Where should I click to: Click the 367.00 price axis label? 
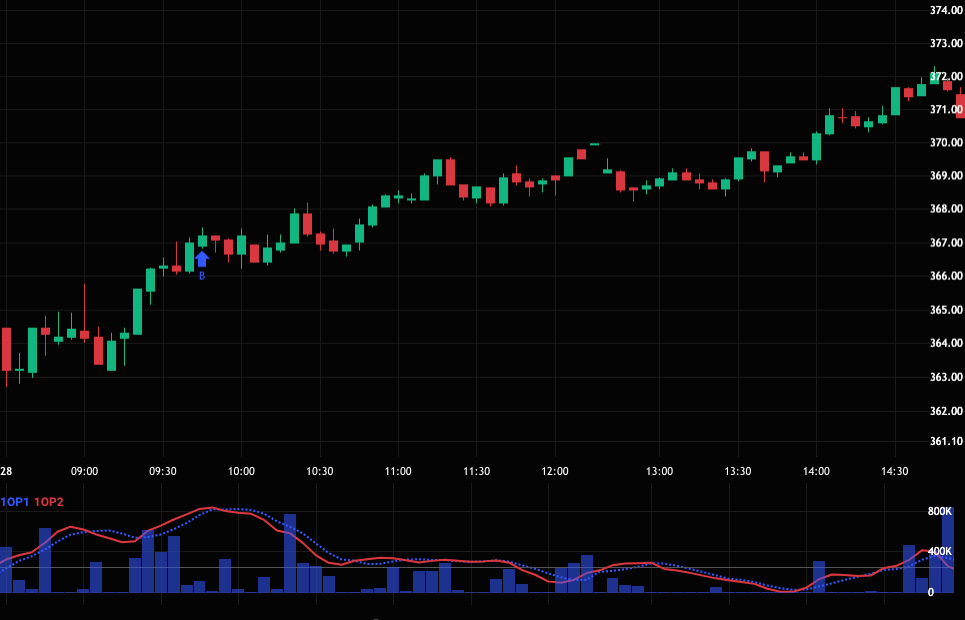tap(946, 243)
